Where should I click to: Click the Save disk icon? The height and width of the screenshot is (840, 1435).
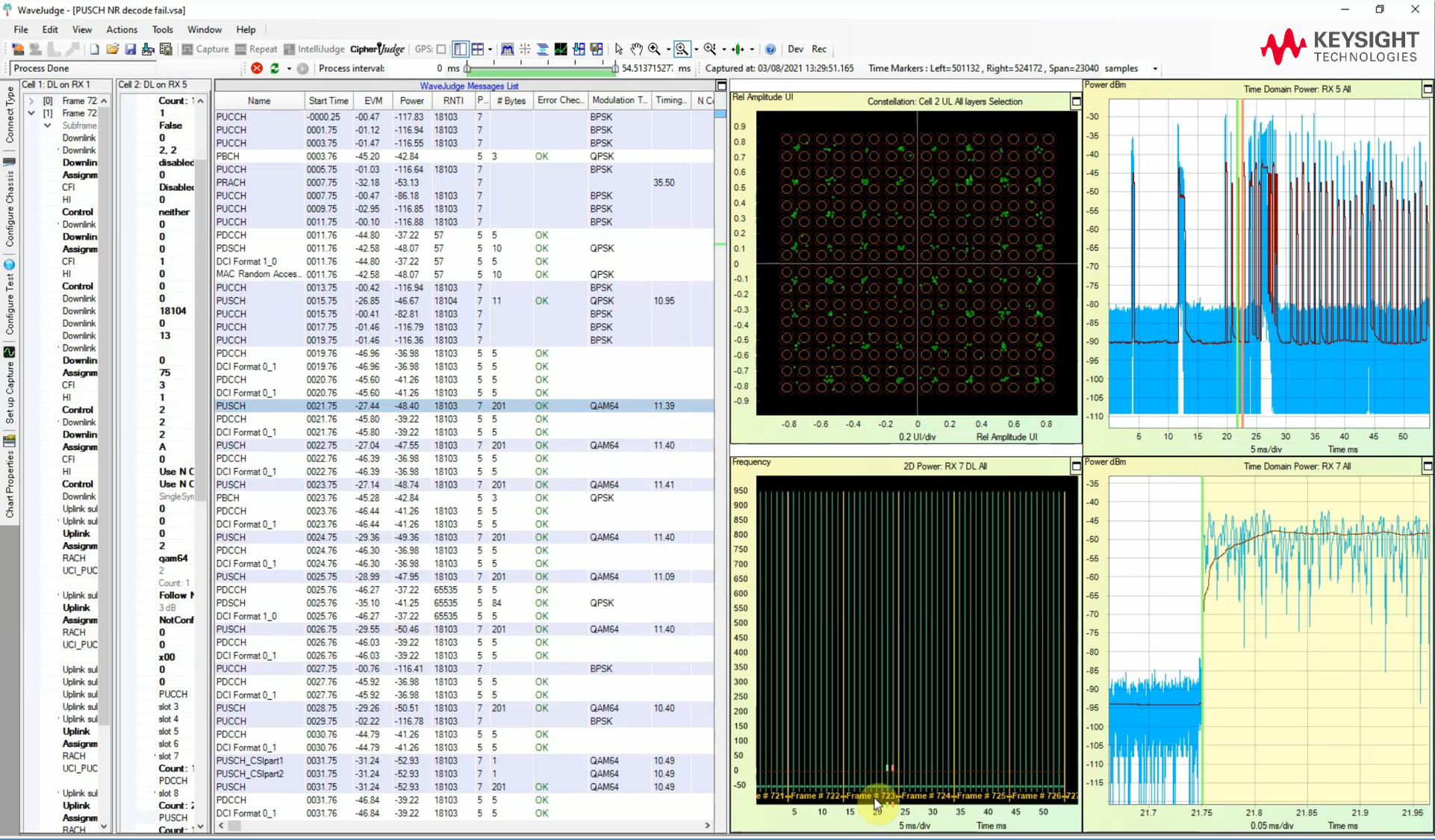[130, 49]
